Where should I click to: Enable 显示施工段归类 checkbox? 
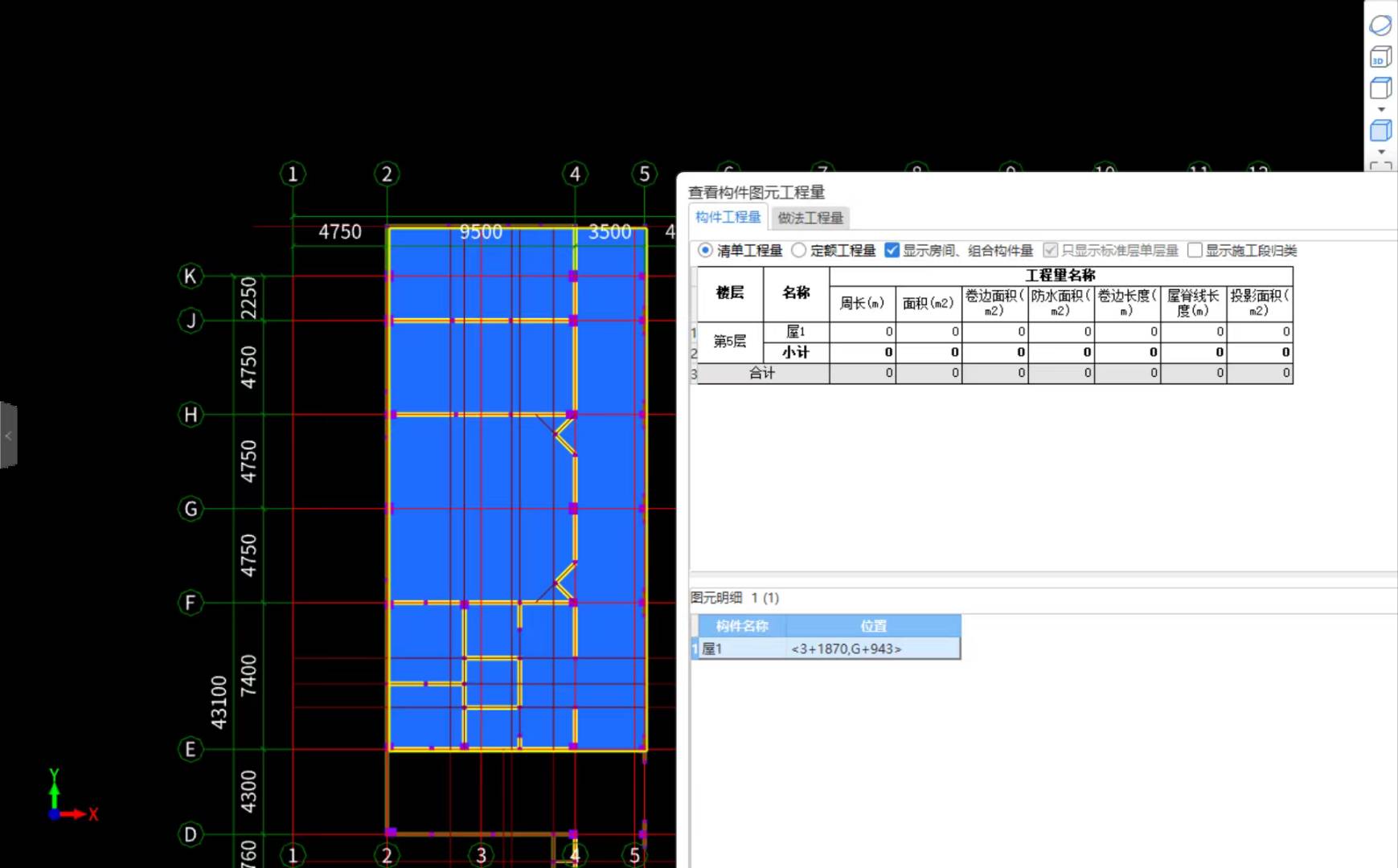point(1195,251)
